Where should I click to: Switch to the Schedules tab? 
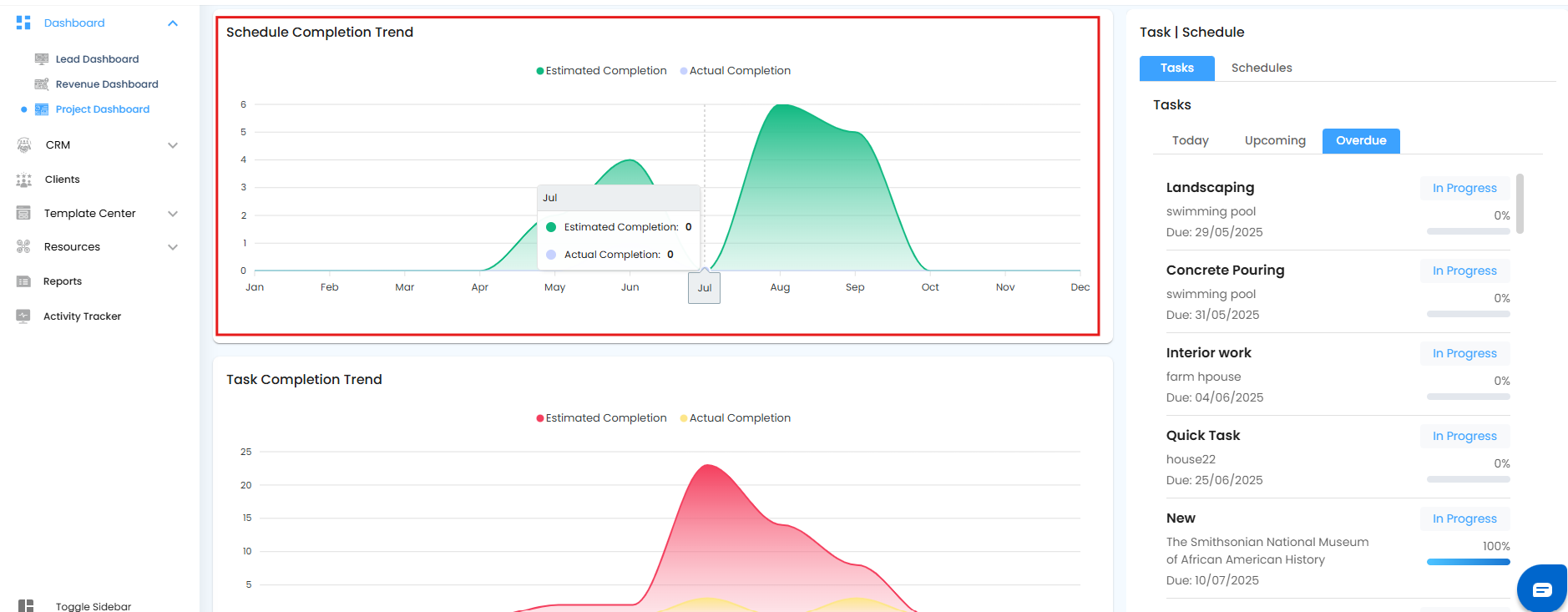click(x=1262, y=68)
